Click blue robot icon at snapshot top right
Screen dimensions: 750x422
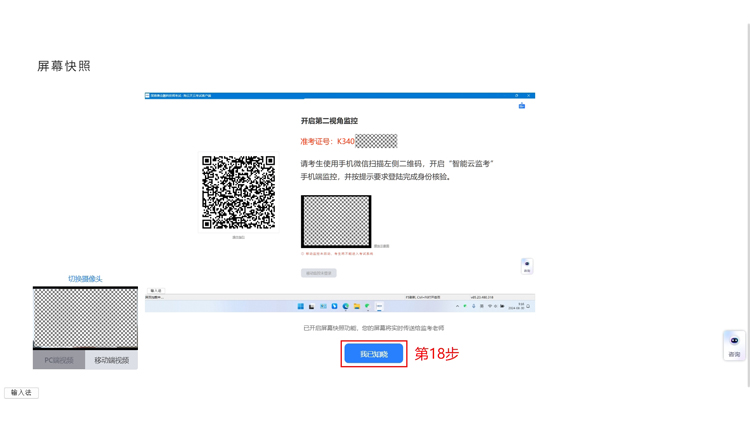pos(522,106)
